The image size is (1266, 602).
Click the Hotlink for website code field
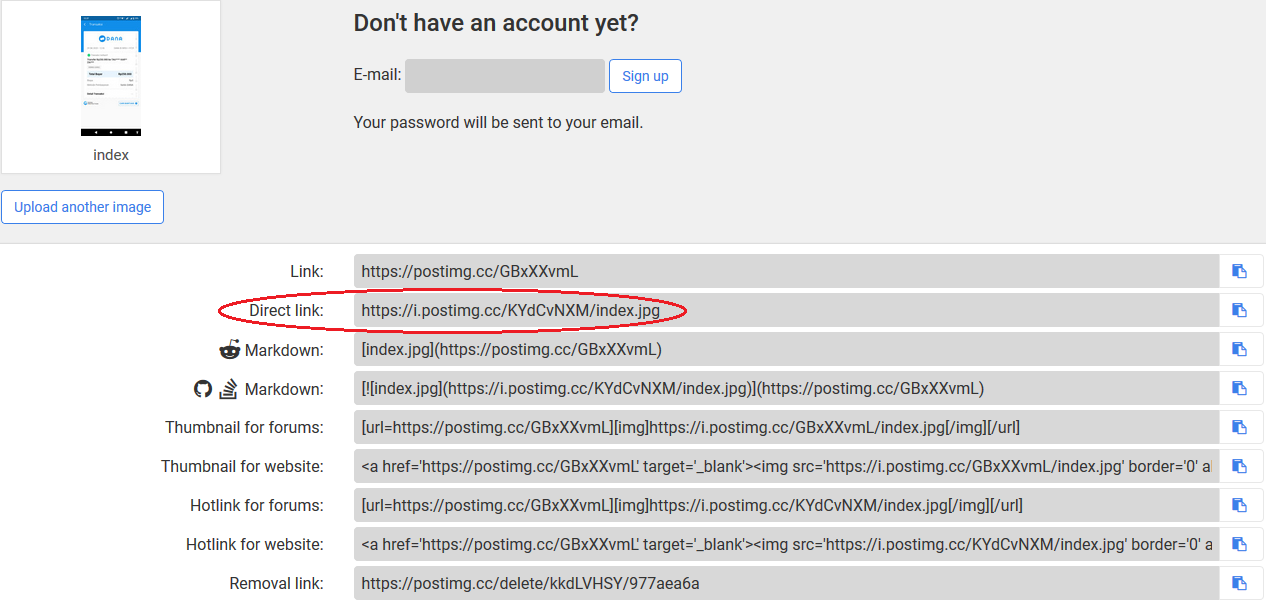(x=786, y=544)
